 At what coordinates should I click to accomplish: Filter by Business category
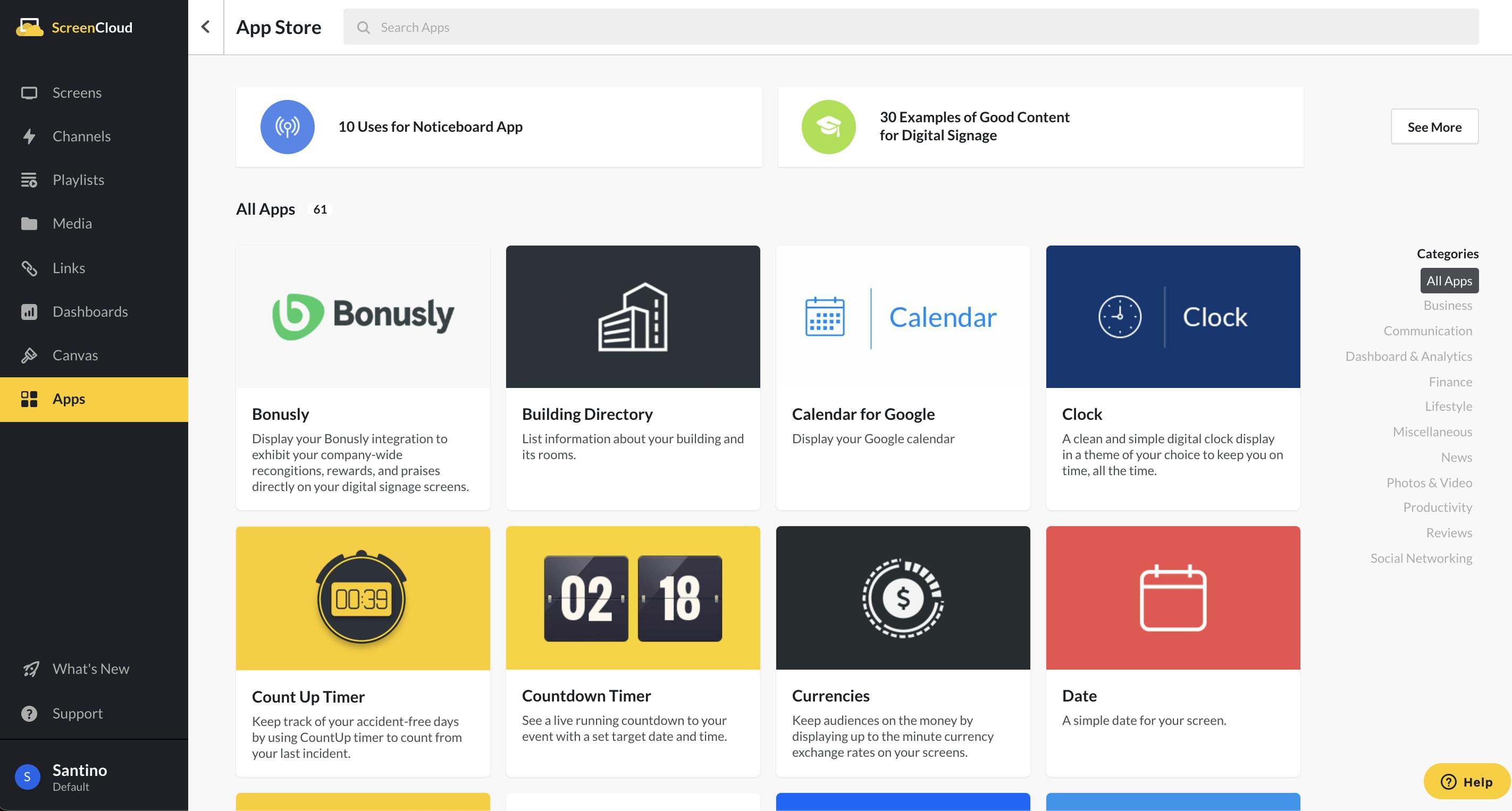pos(1448,305)
